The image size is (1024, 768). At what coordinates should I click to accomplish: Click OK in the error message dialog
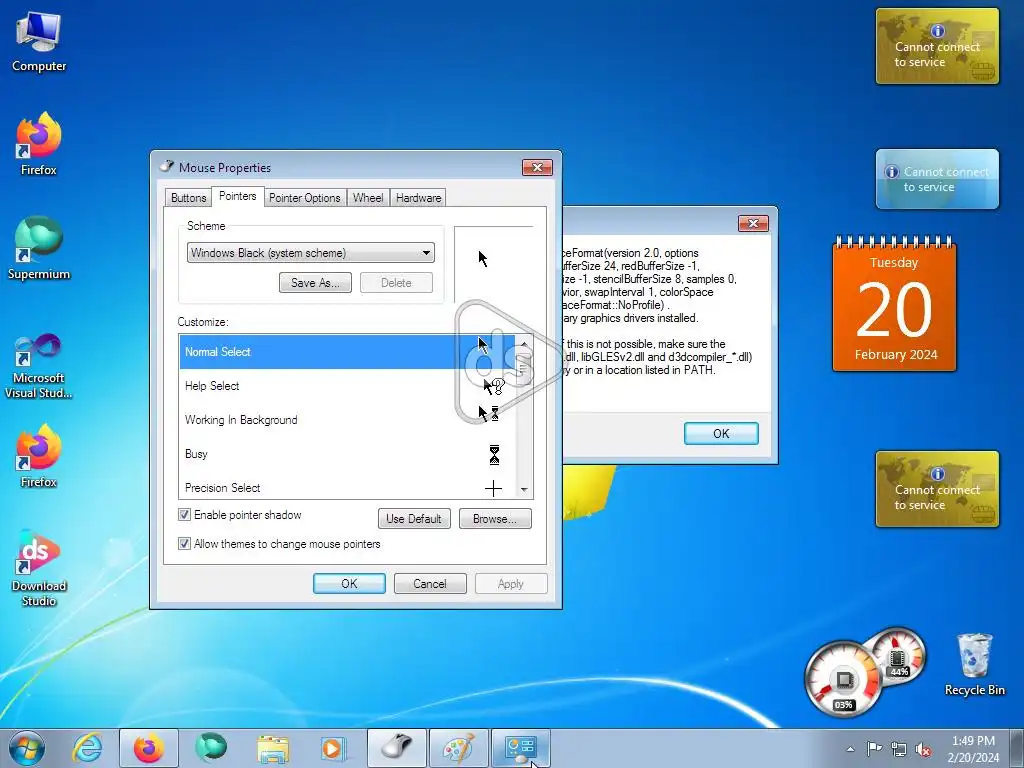click(x=721, y=434)
